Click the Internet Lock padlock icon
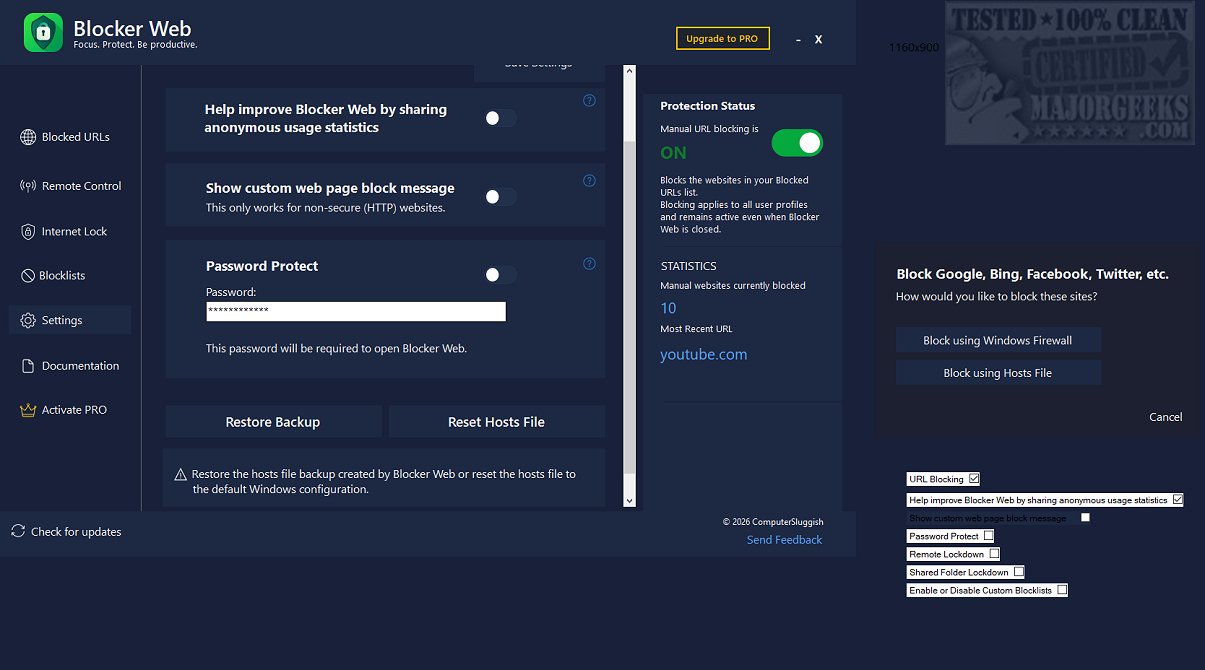1205x670 pixels. [x=28, y=231]
